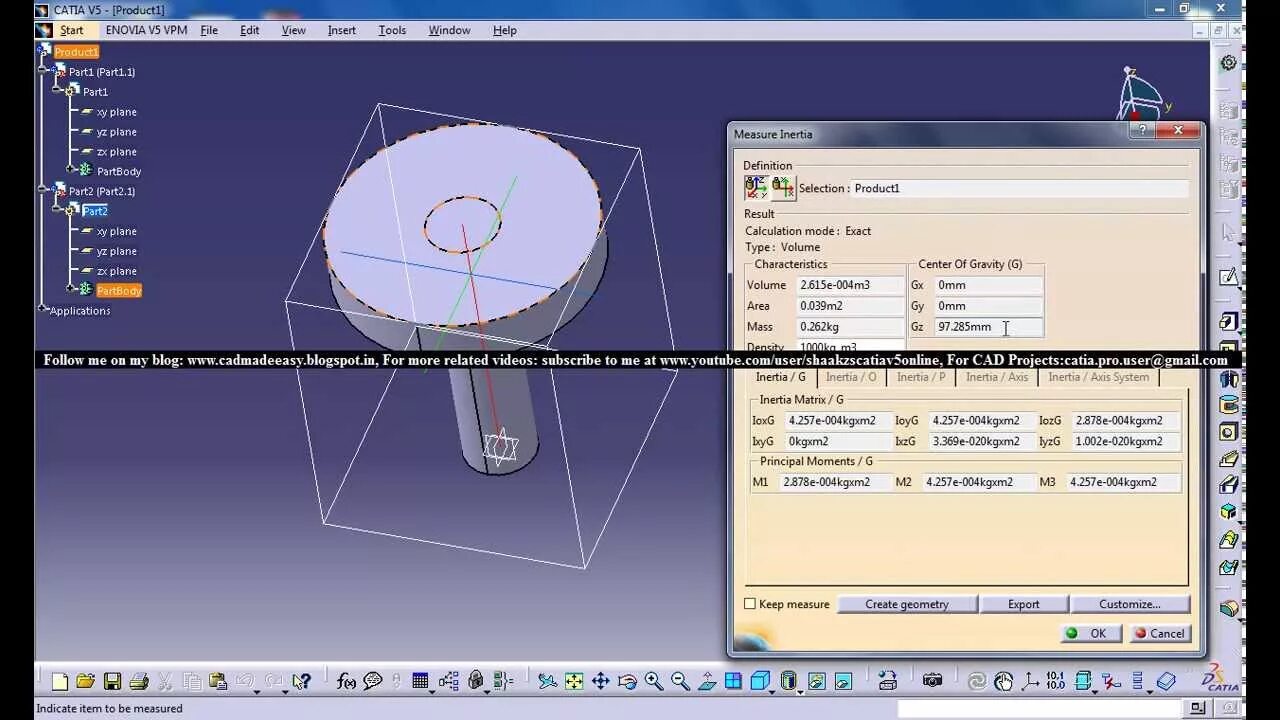Image resolution: width=1280 pixels, height=720 pixels.
Task: Switch to the Inertia / Axis System tab
Action: point(1098,377)
